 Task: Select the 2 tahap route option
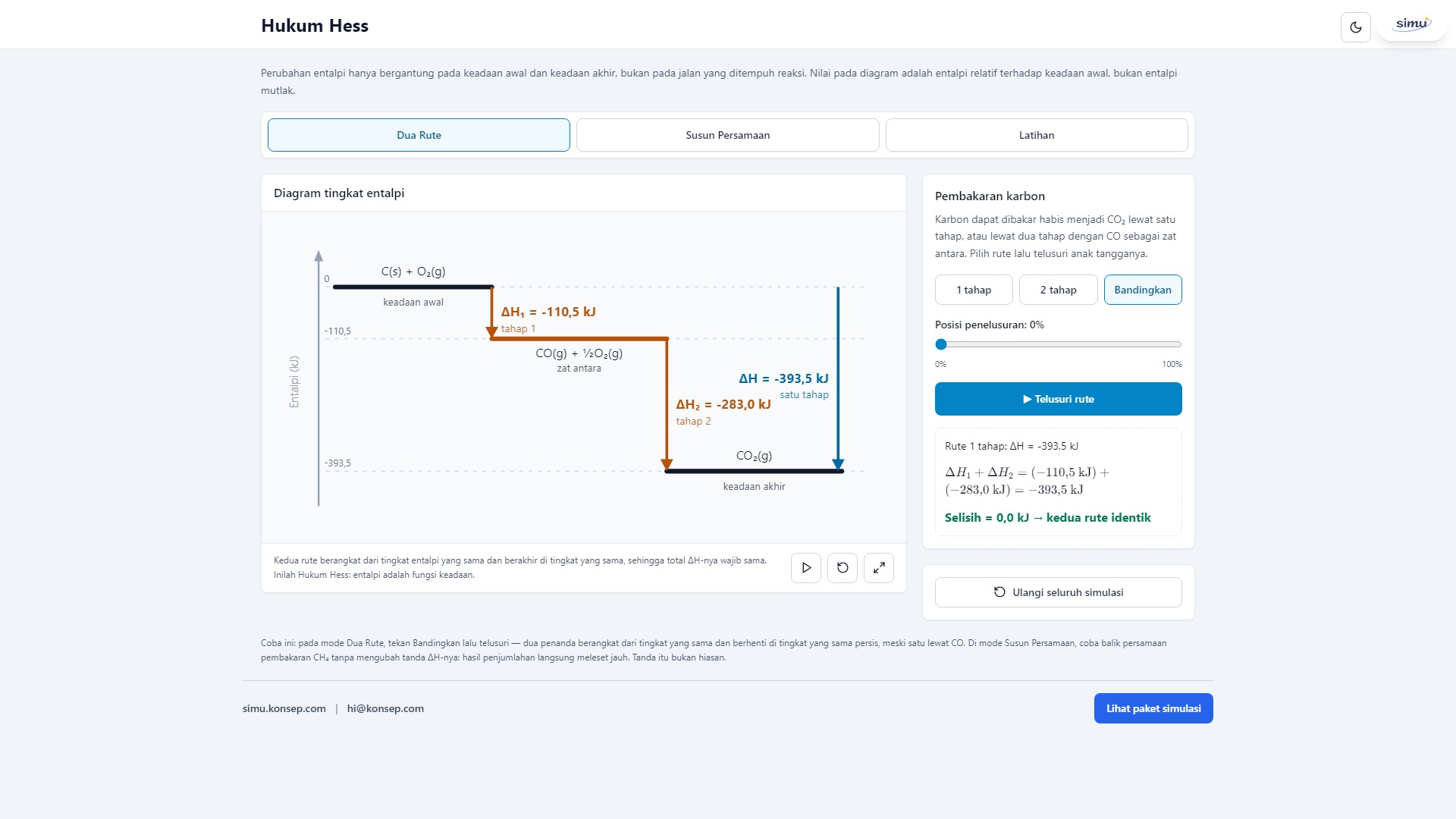click(1058, 290)
